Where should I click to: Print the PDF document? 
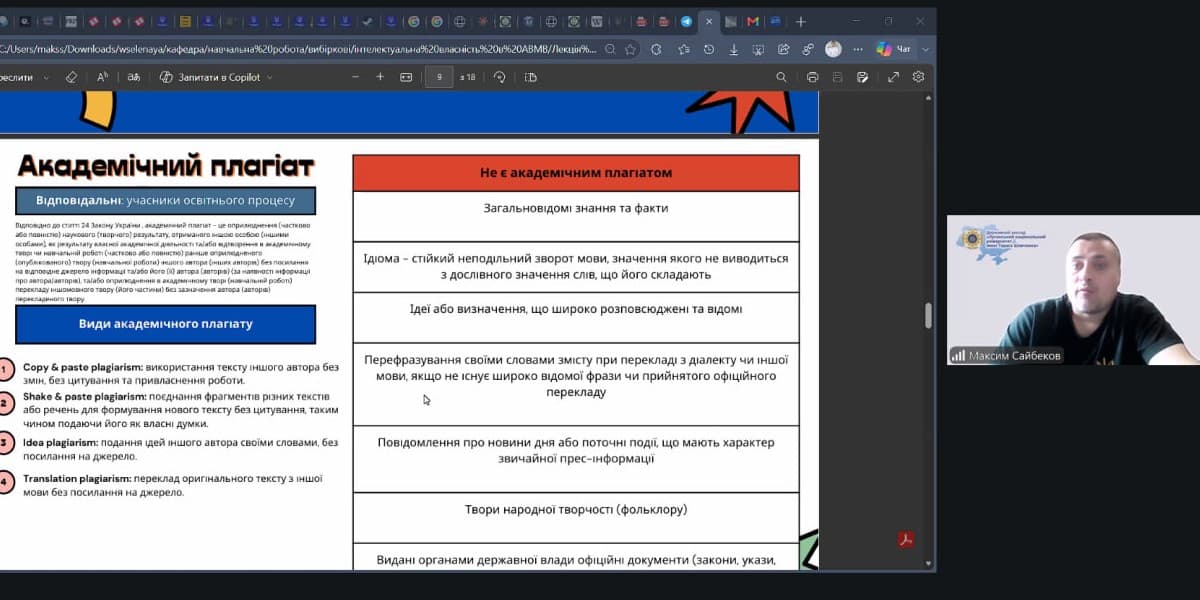(x=812, y=77)
